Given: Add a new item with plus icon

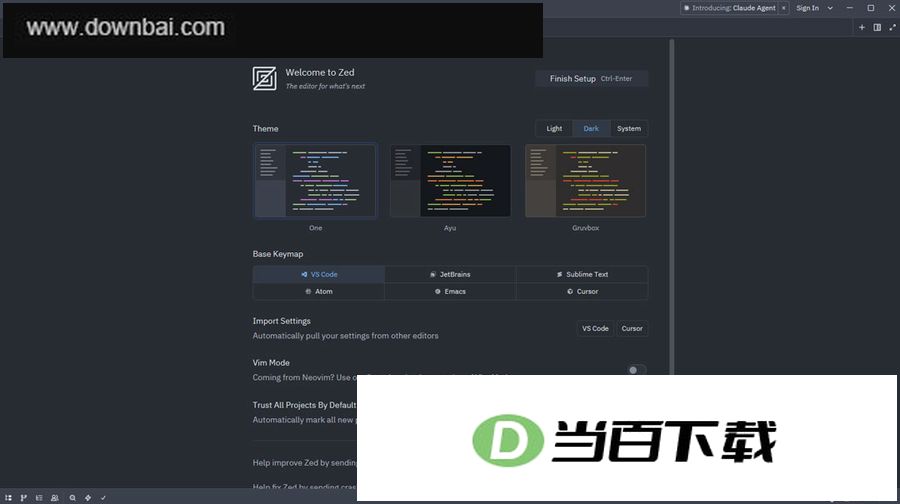Looking at the screenshot, I should (862, 27).
